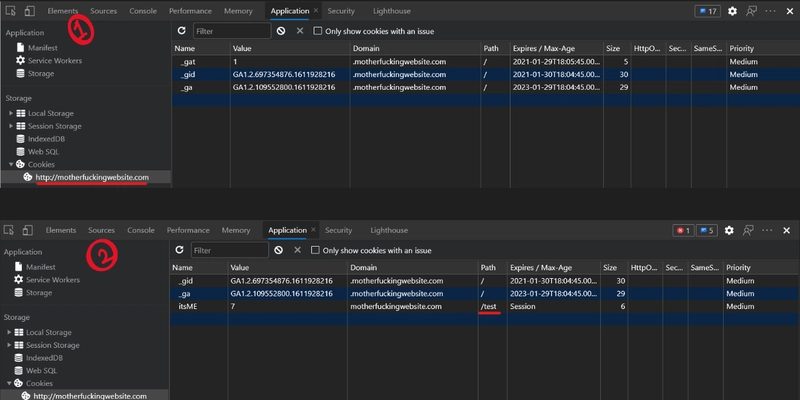Image resolution: width=800 pixels, height=400 pixels.
Task: Toggle device emulation icon in upper DevTools panel
Action: [30, 11]
